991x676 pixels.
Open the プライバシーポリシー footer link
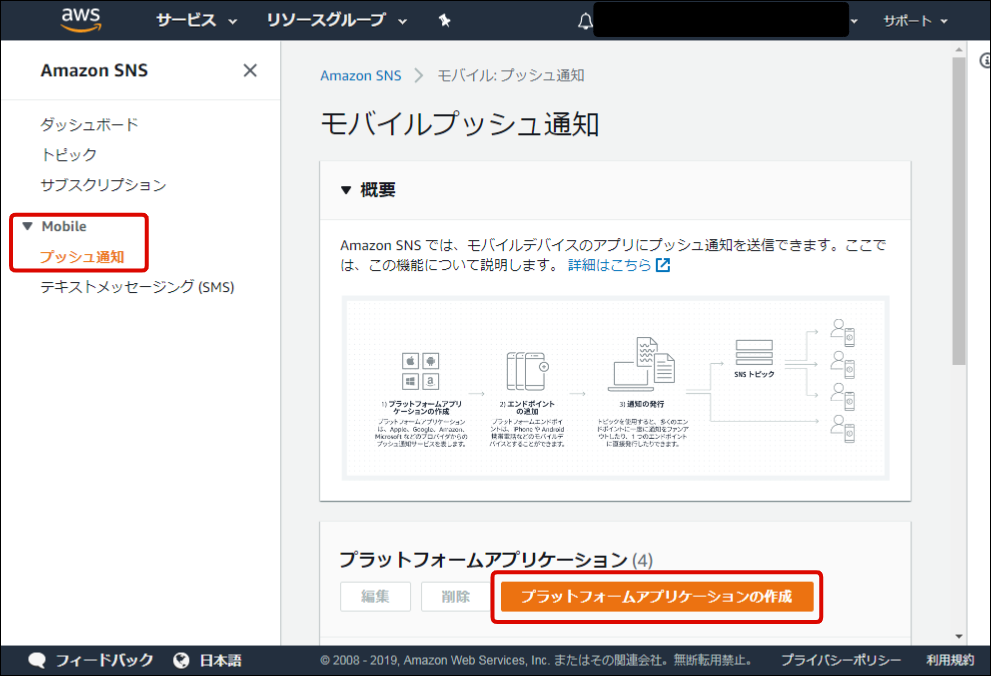point(840,660)
